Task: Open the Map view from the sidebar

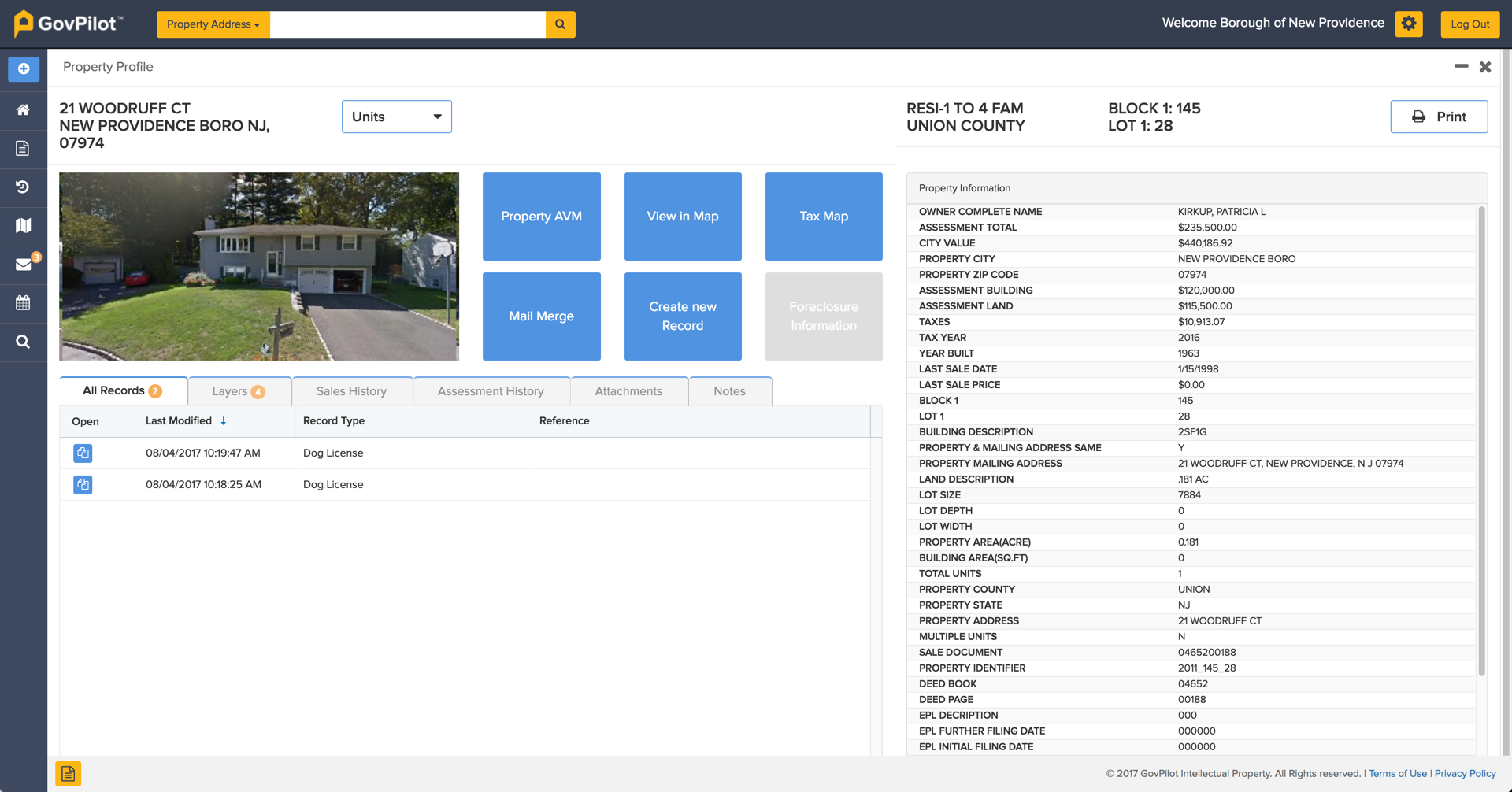Action: tap(23, 226)
